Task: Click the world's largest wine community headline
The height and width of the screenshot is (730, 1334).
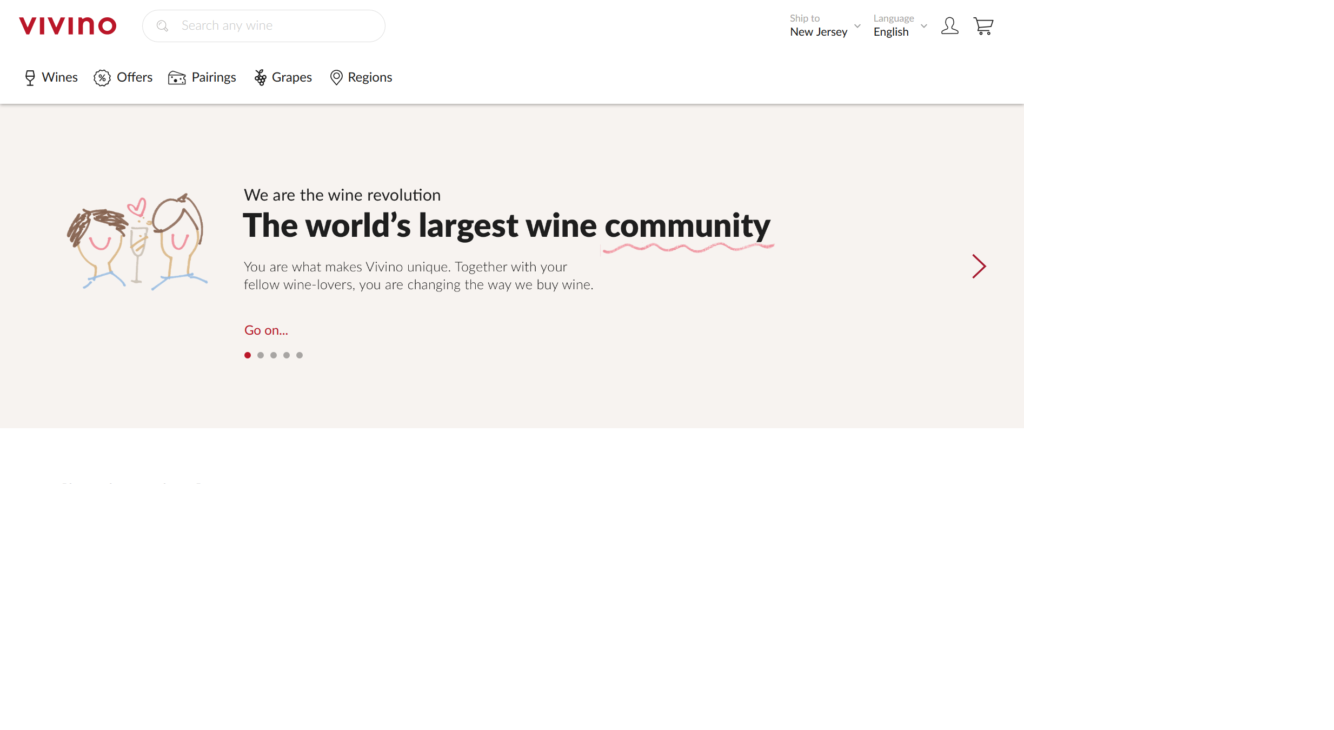Action: [507, 226]
